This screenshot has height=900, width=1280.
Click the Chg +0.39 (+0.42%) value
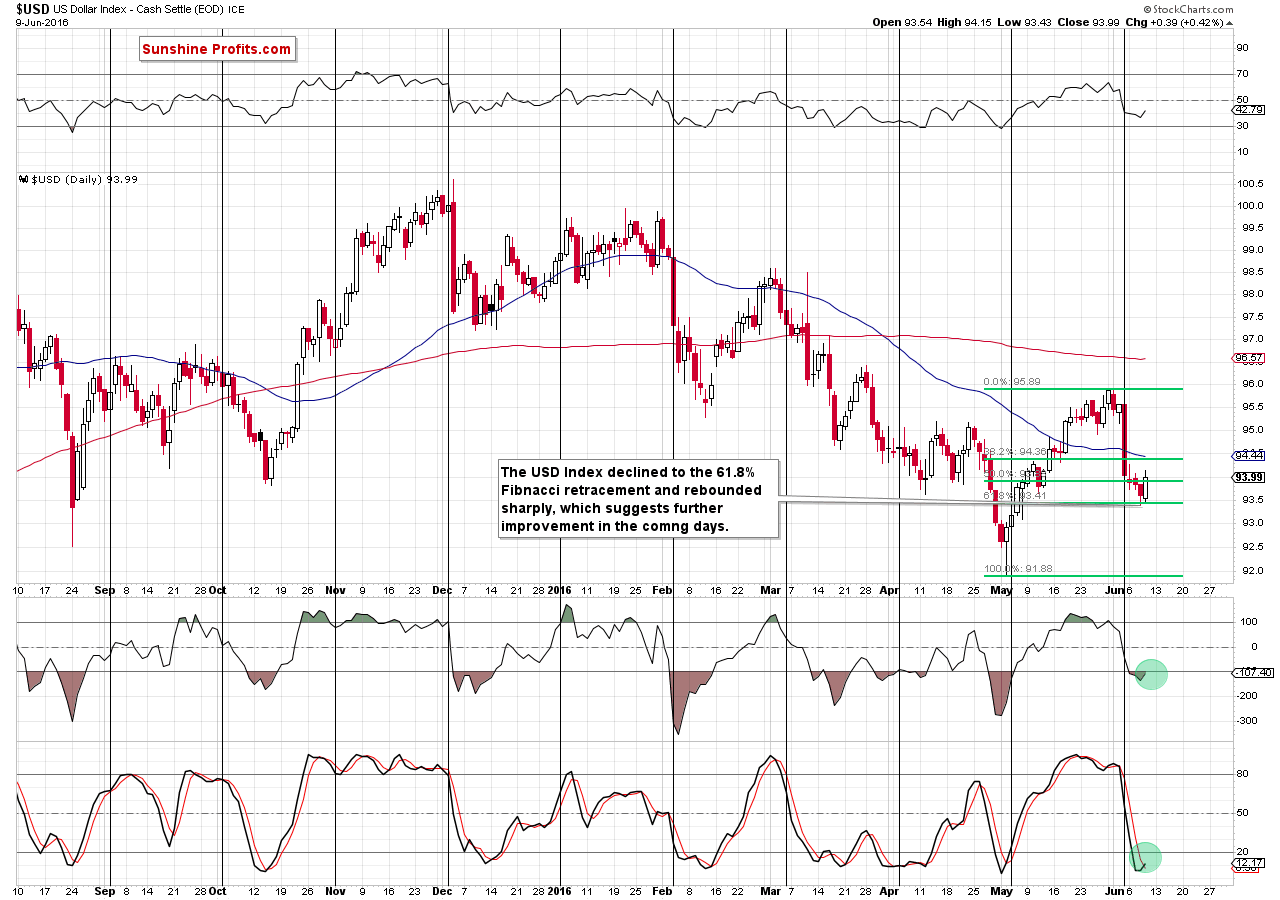coord(1185,22)
